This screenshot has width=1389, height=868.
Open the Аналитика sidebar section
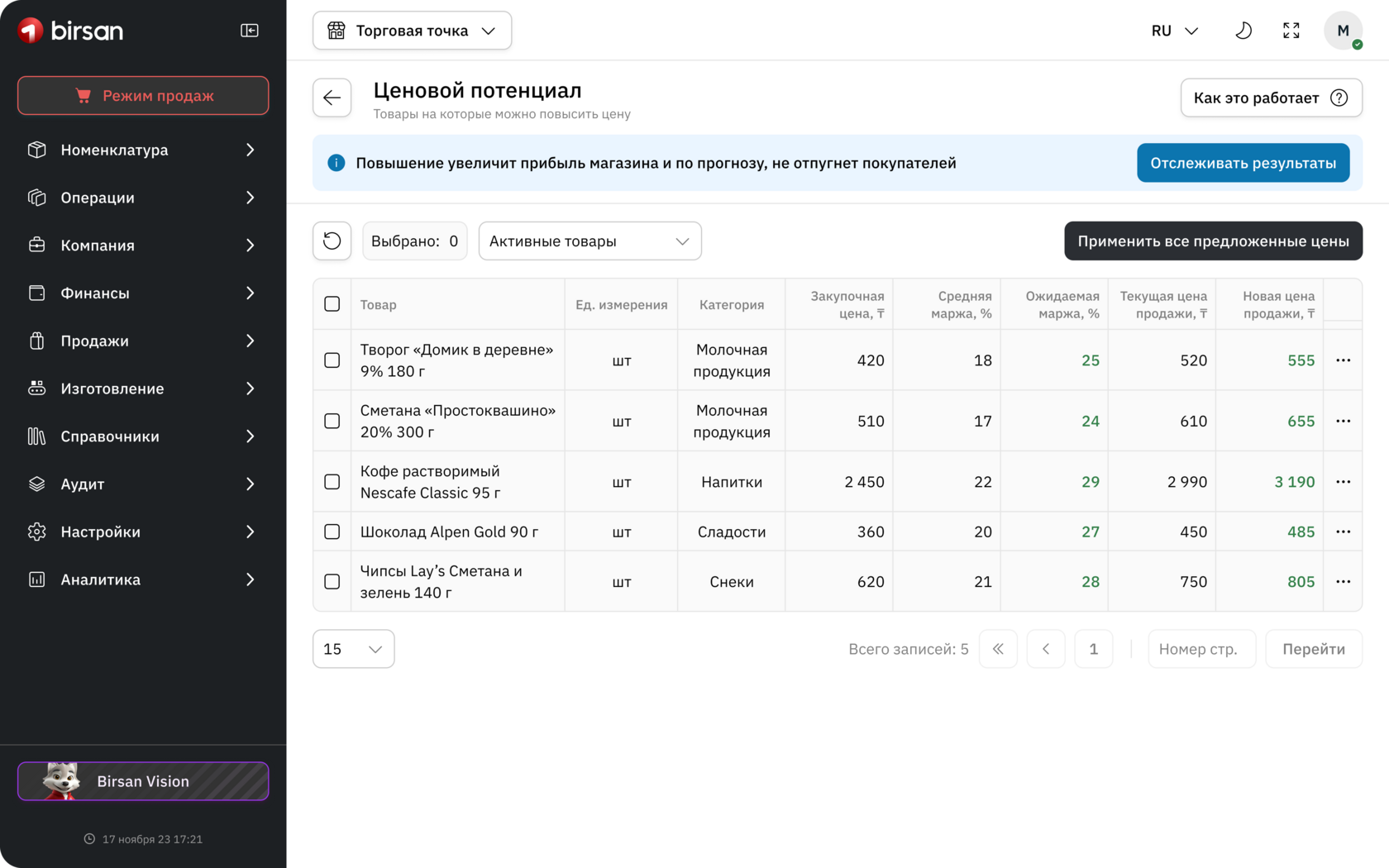click(x=143, y=579)
